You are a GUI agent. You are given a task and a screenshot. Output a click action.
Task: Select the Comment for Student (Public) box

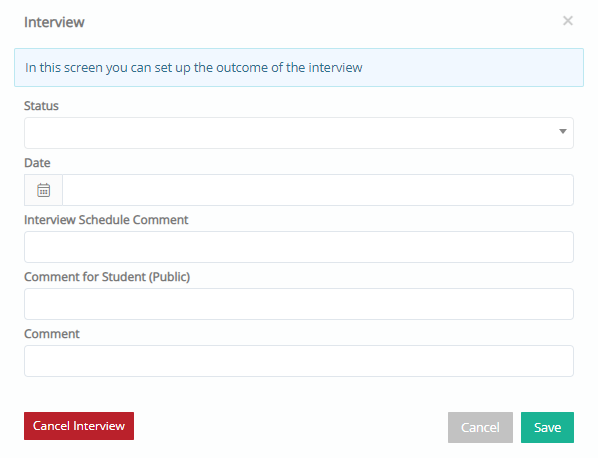click(299, 304)
